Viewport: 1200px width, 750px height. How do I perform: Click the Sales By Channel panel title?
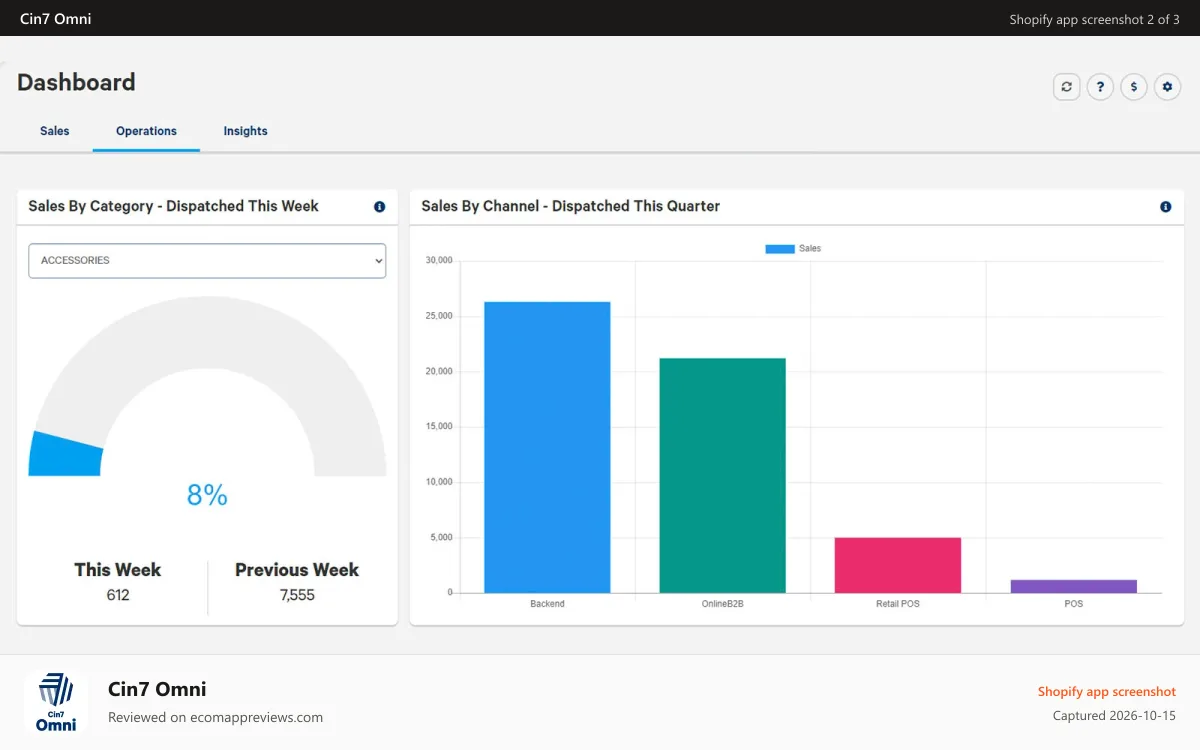coord(570,206)
